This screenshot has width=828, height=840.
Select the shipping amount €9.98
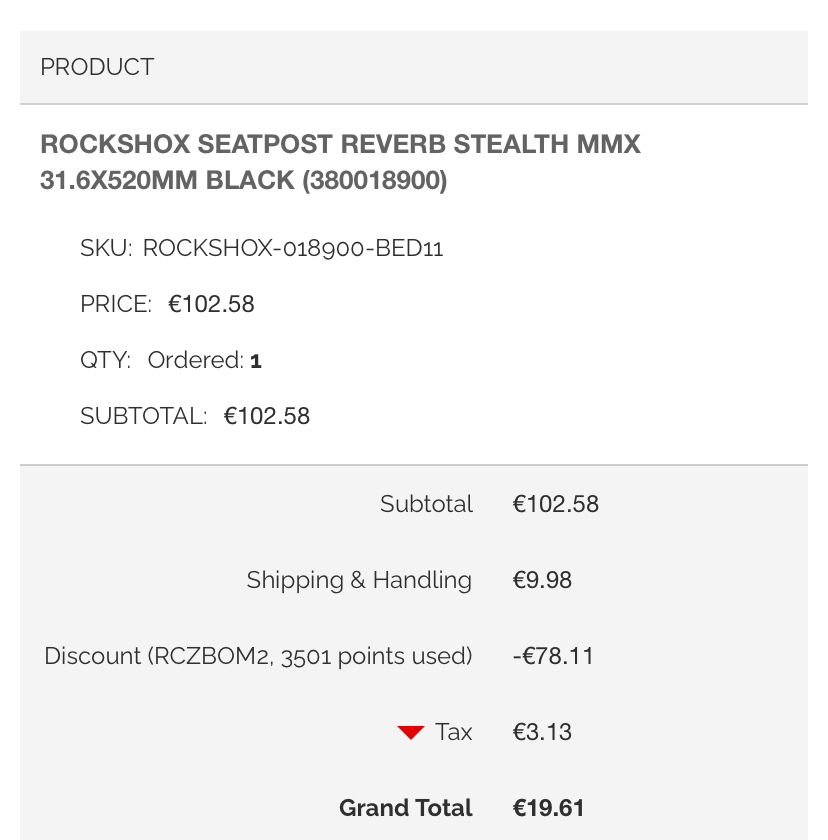pos(542,580)
